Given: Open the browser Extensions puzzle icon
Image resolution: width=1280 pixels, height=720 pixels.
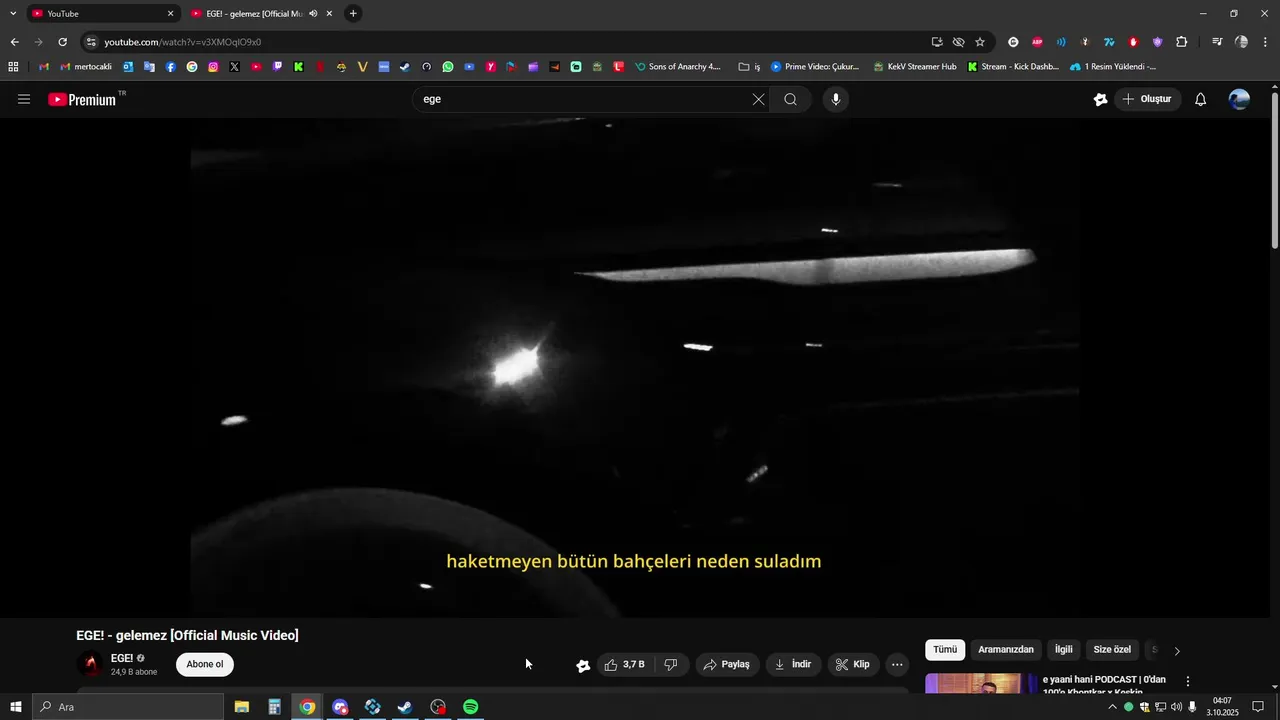Looking at the screenshot, I should coord(1182,42).
